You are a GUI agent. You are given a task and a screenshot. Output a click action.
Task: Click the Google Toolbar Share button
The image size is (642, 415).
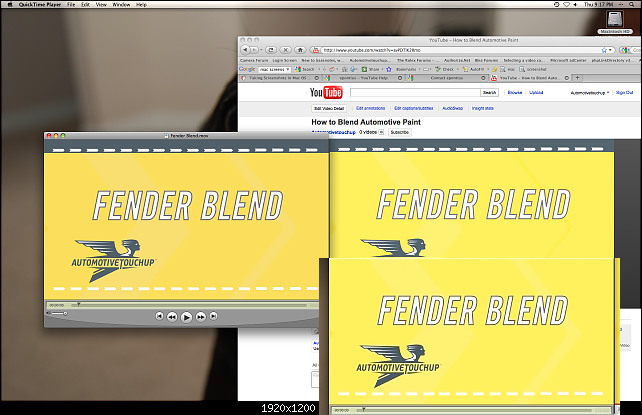(x=370, y=69)
